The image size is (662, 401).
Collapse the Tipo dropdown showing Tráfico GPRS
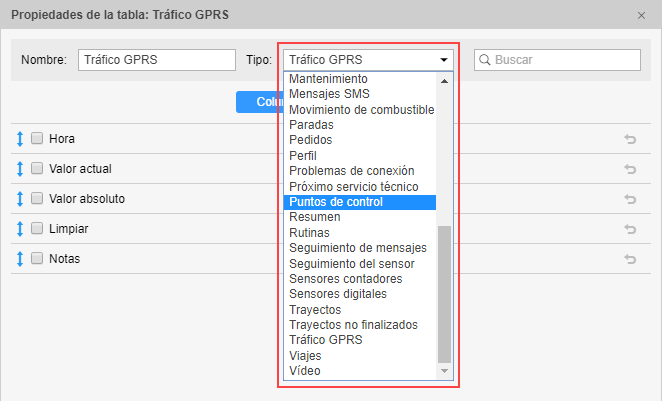(x=443, y=60)
